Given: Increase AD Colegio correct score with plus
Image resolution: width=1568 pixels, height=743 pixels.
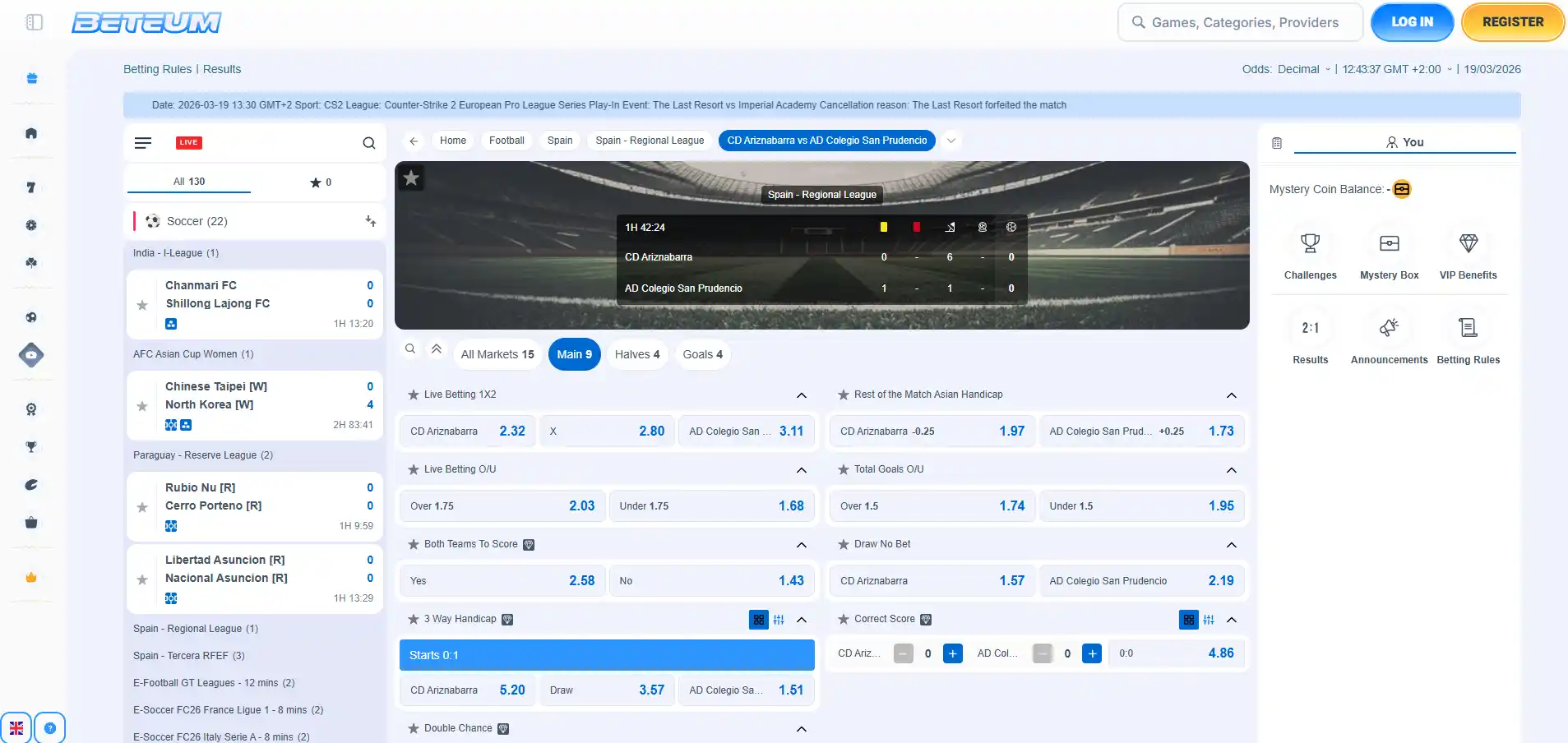Looking at the screenshot, I should pyautogui.click(x=1092, y=653).
